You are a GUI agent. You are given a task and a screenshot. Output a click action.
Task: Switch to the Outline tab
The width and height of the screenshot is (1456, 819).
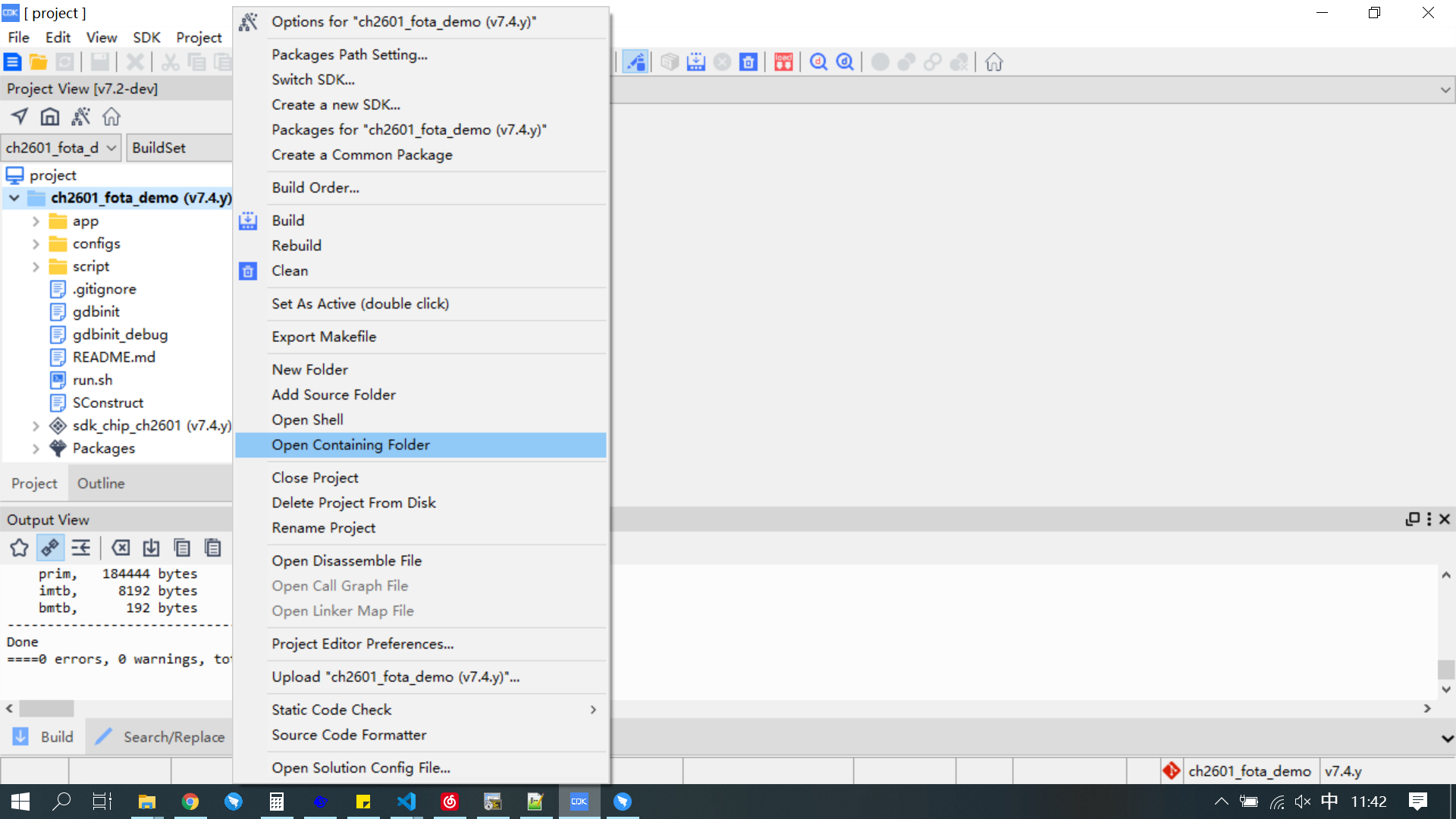pyautogui.click(x=101, y=483)
